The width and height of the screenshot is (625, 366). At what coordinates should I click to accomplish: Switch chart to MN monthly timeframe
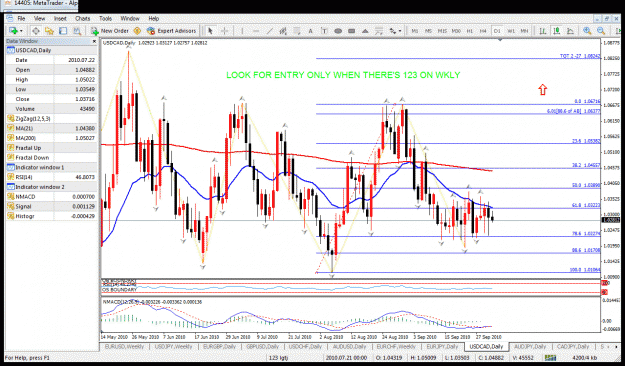pos(525,31)
